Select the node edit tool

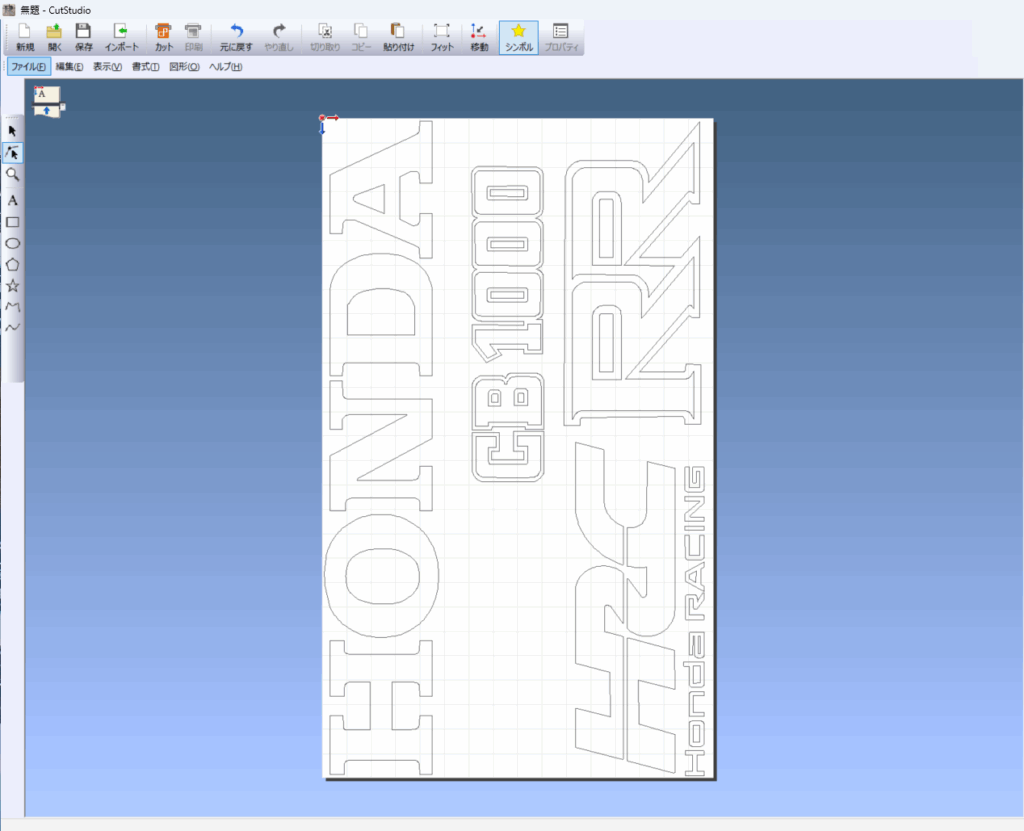[x=12, y=153]
